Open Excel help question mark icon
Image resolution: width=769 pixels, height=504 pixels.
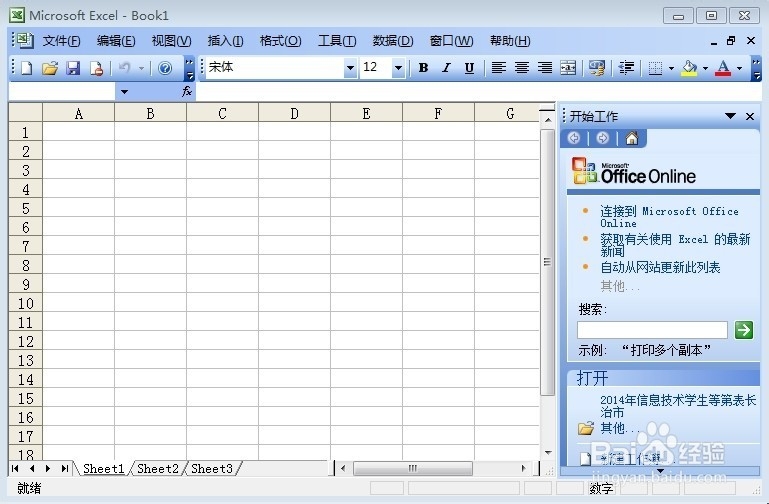click(x=165, y=68)
